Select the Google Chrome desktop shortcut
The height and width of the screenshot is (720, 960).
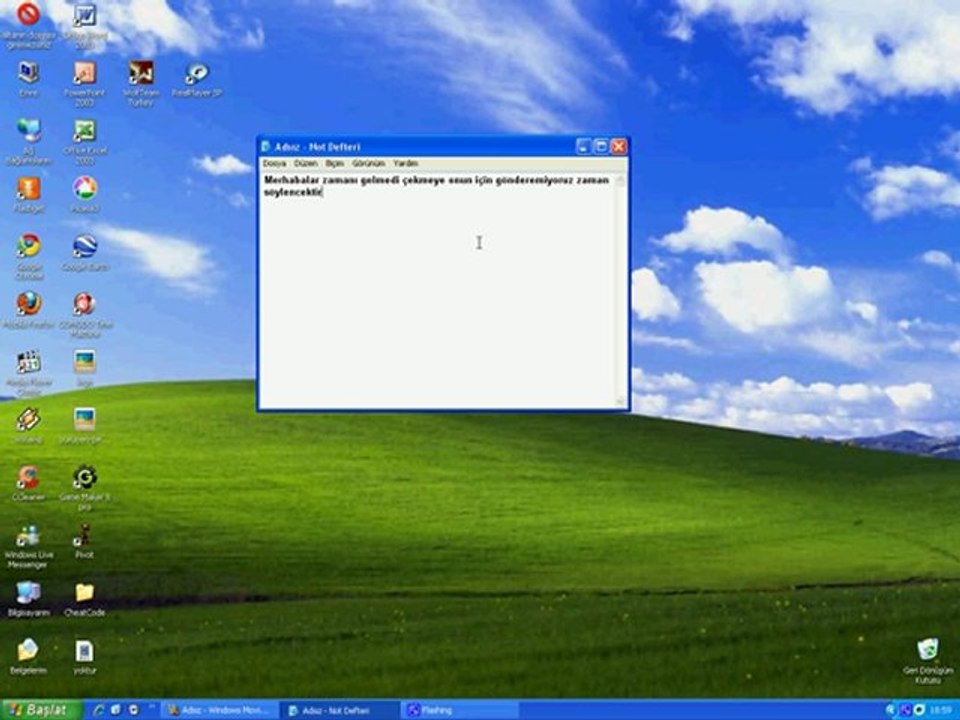pos(28,256)
